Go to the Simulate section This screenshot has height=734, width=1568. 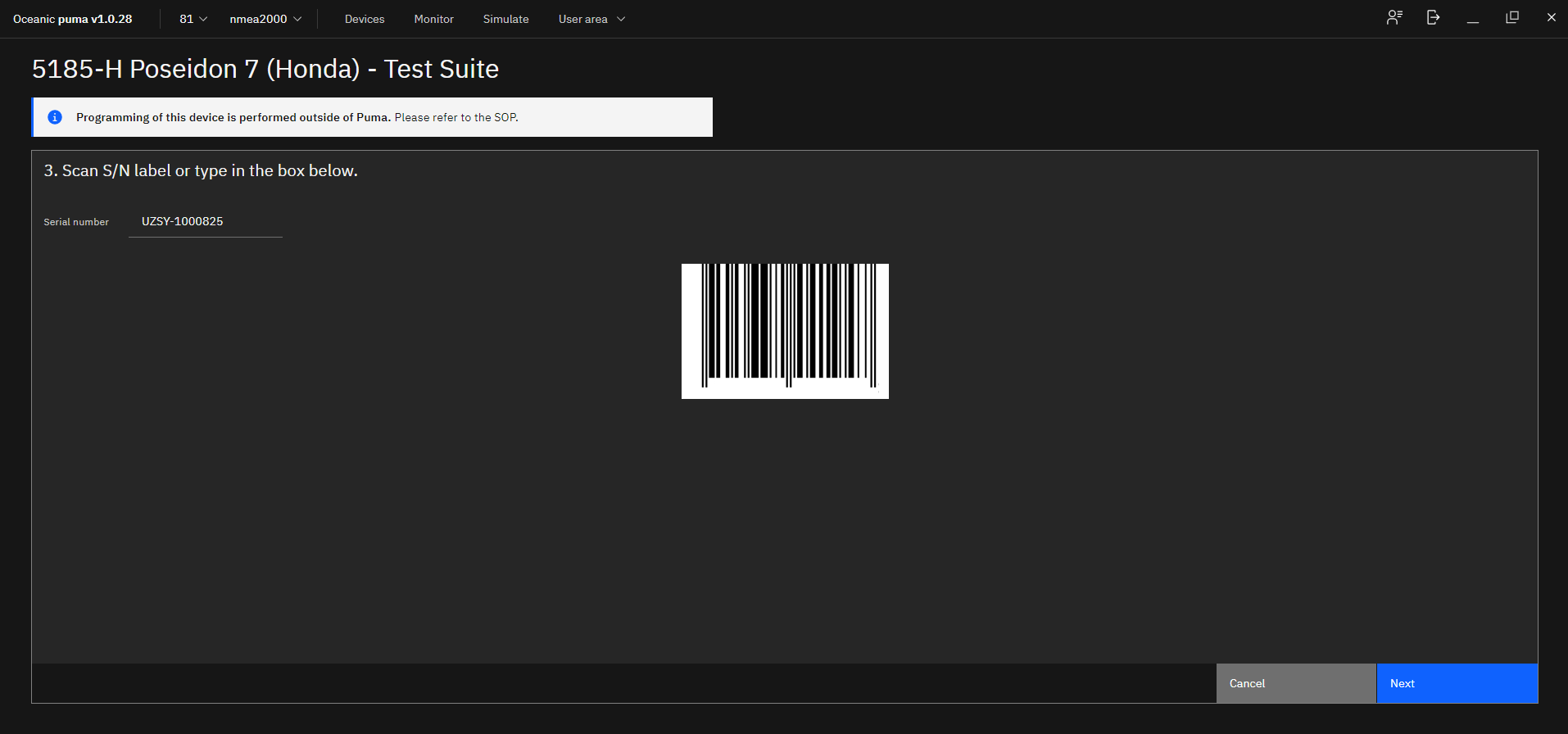506,19
